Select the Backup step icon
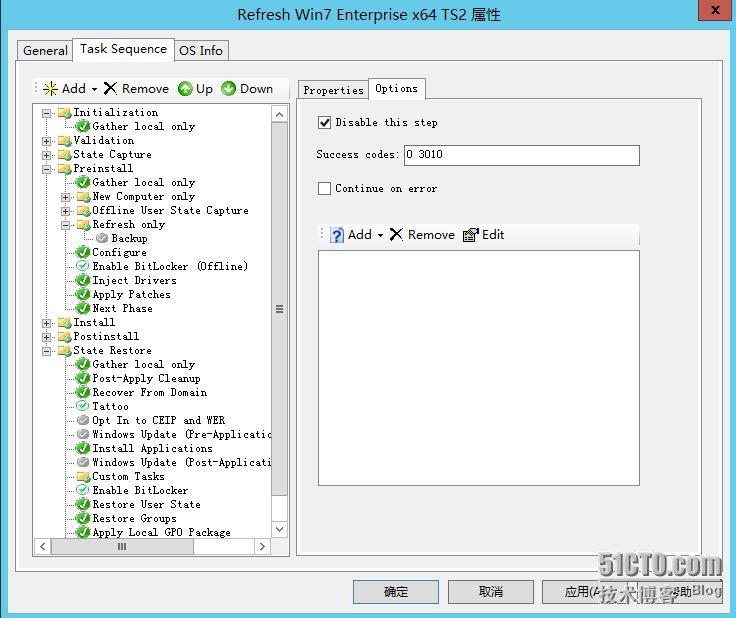The width and height of the screenshot is (736, 618). (x=102, y=238)
